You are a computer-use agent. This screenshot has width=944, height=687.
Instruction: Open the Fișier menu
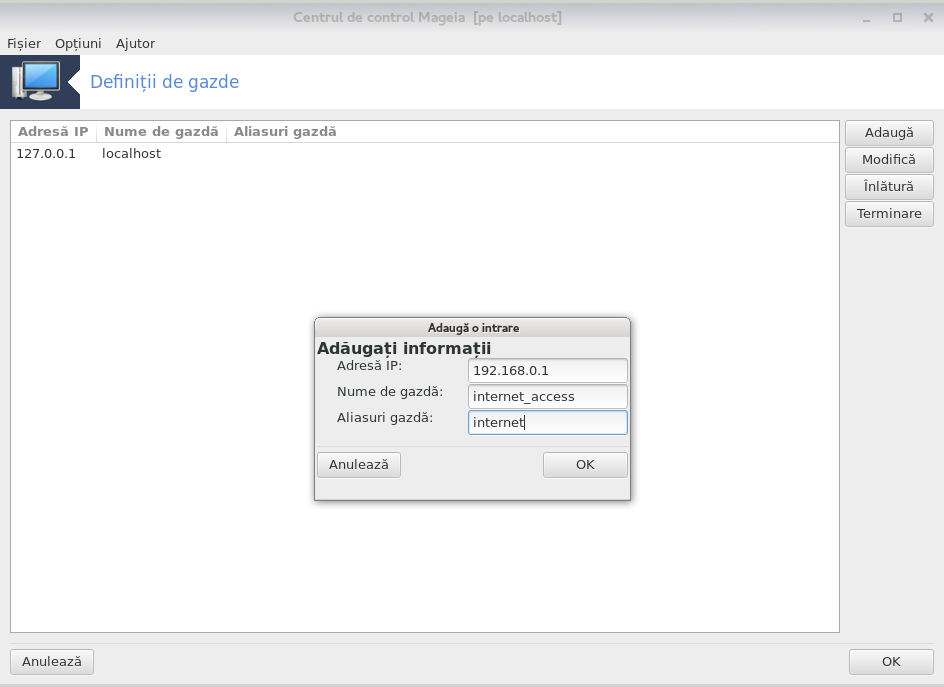(24, 43)
